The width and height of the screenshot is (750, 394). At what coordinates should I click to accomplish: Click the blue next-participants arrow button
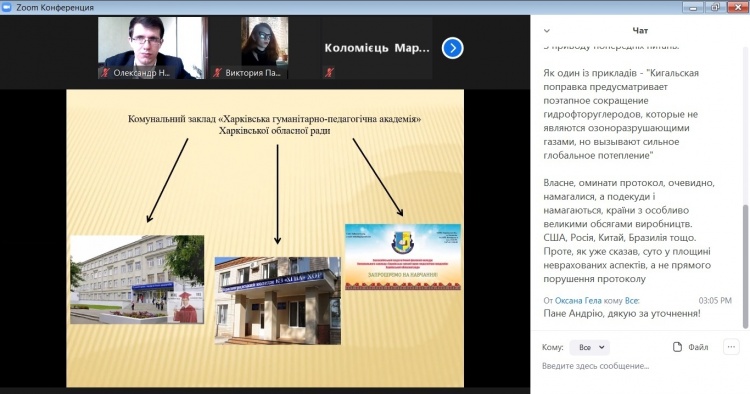(452, 48)
